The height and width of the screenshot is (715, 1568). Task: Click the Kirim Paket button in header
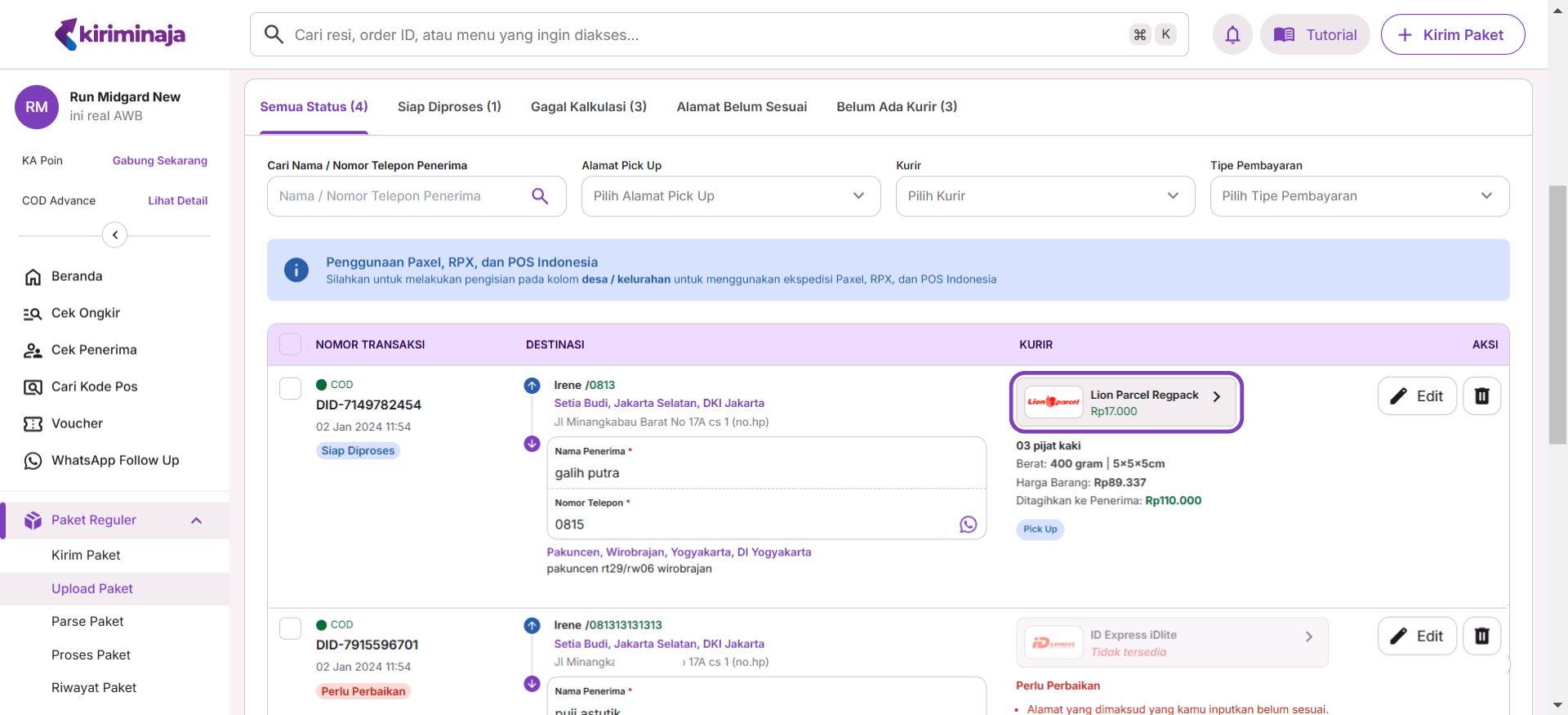click(x=1452, y=34)
